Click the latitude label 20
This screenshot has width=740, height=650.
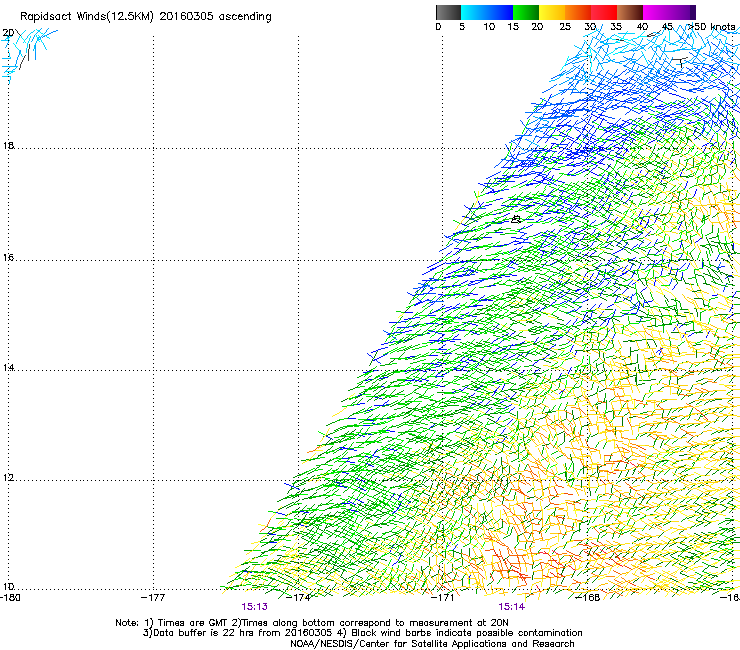tap(8, 33)
